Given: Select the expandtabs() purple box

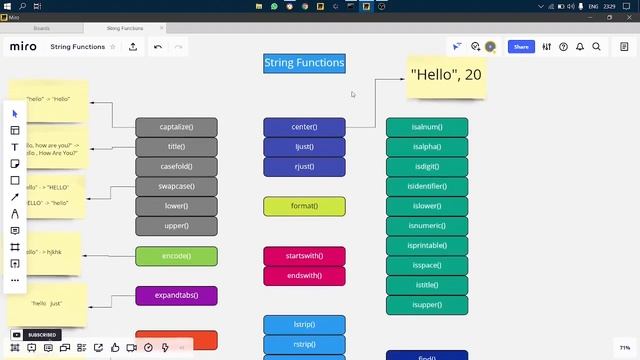Looking at the screenshot, I should click(x=176, y=296).
